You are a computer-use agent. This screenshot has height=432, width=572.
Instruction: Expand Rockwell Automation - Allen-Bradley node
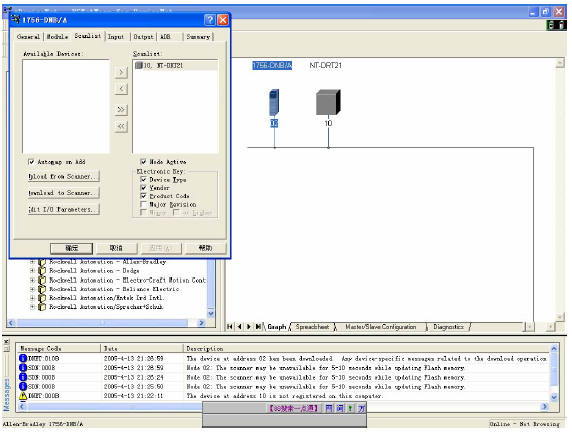click(32, 262)
